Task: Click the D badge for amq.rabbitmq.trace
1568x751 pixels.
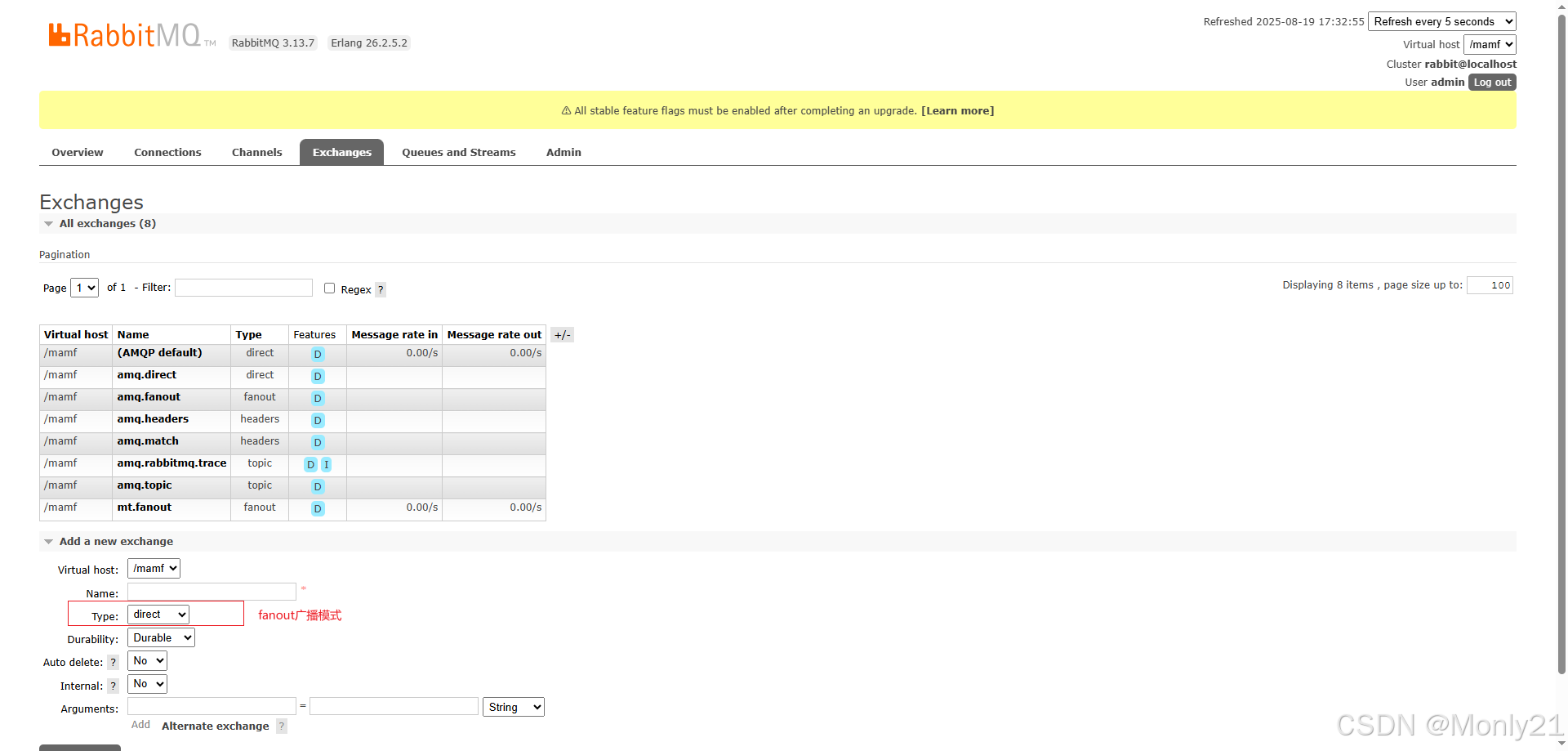Action: (x=310, y=464)
